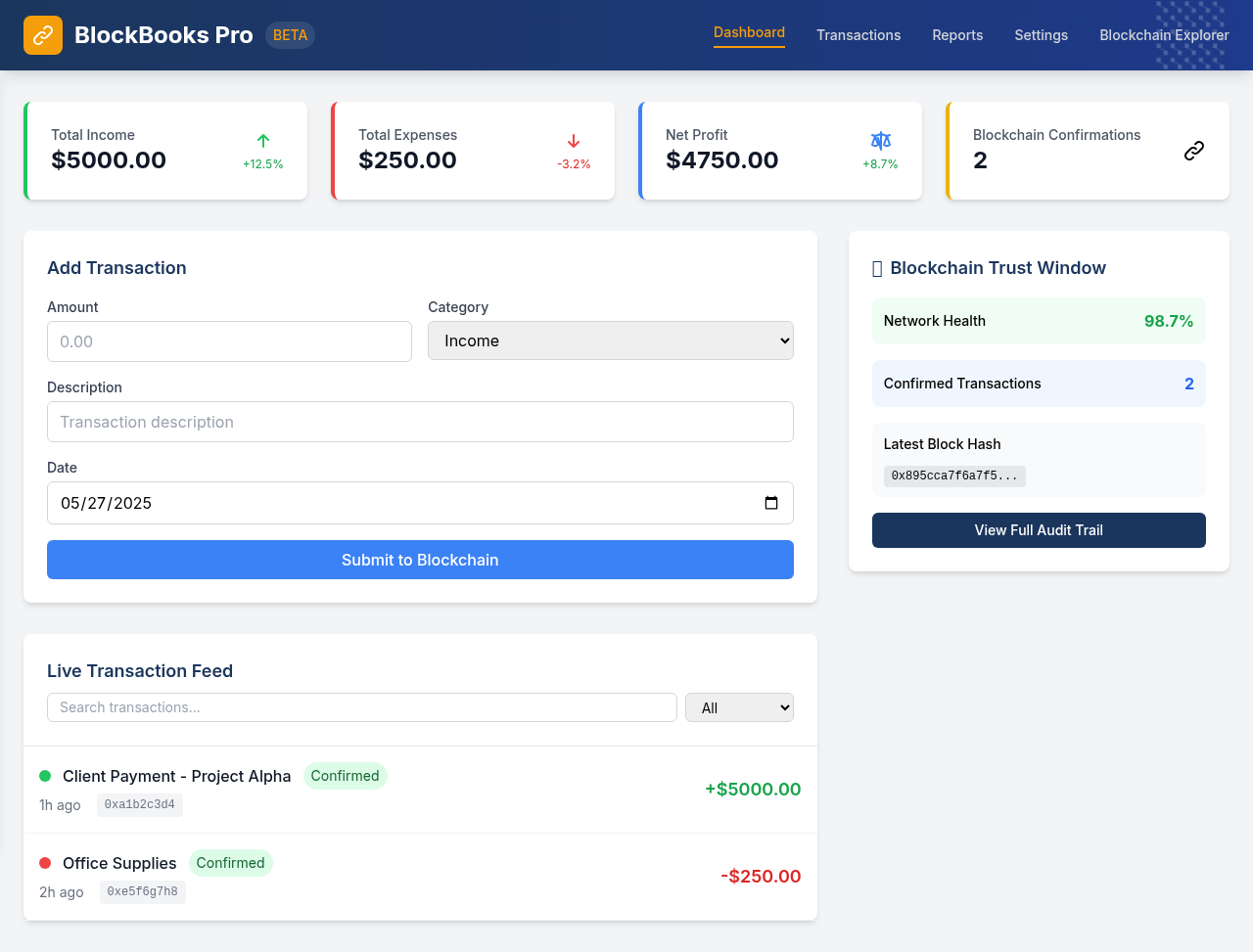Screen dimensions: 1253x952
Task: Click the Confirmed badge on Client Payment
Action: click(x=345, y=775)
